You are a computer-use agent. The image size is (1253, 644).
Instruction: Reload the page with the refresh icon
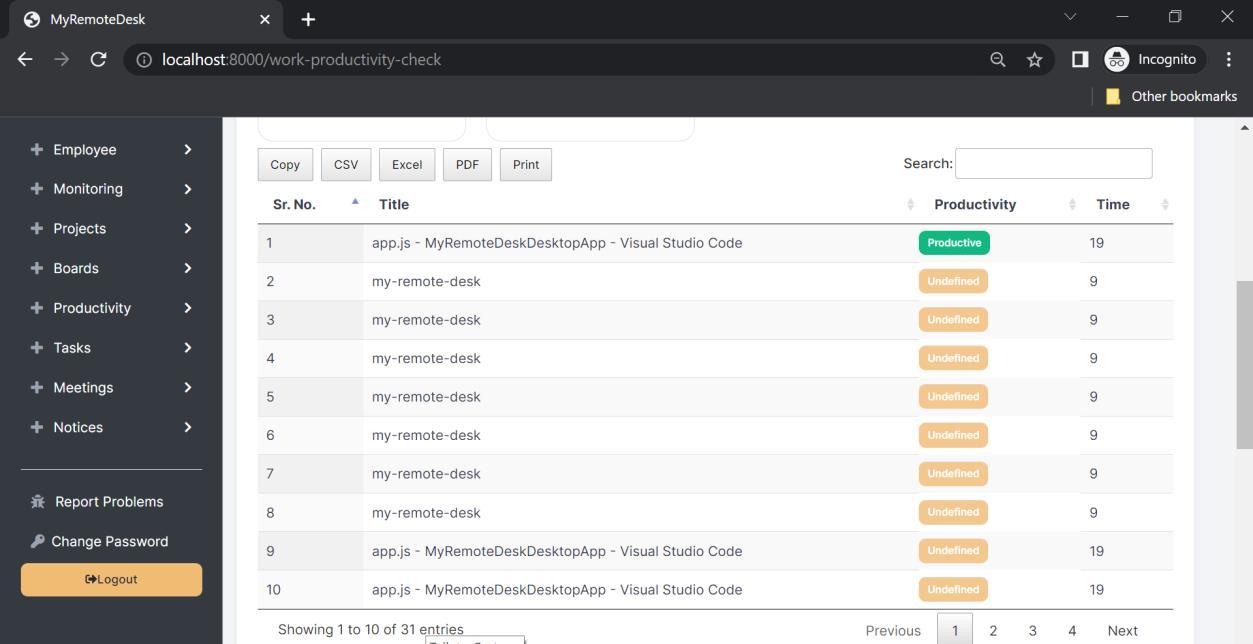[x=98, y=60]
